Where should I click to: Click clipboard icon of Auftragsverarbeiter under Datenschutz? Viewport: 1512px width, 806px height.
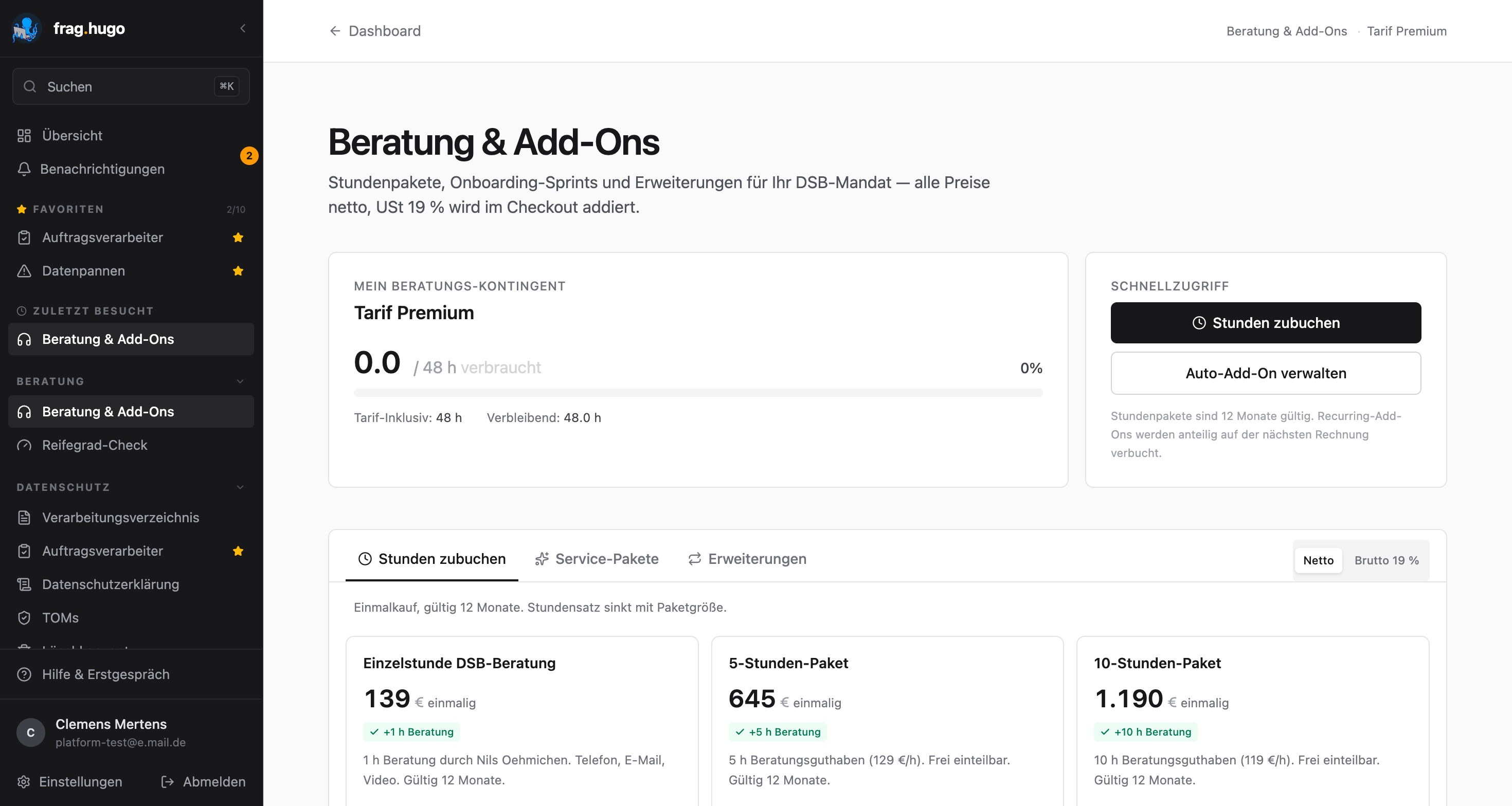point(24,551)
